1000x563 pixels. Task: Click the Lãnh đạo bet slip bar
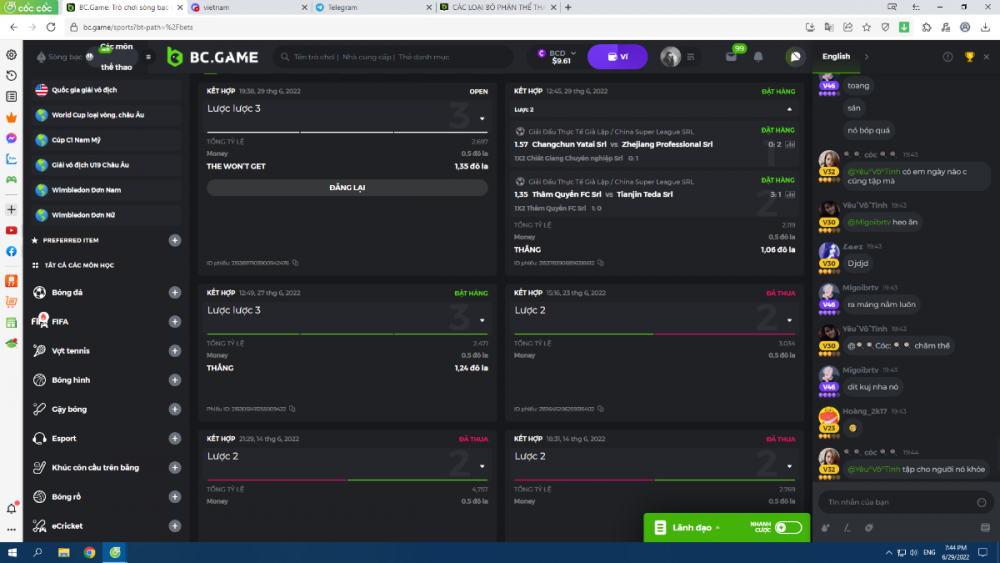coord(692,527)
